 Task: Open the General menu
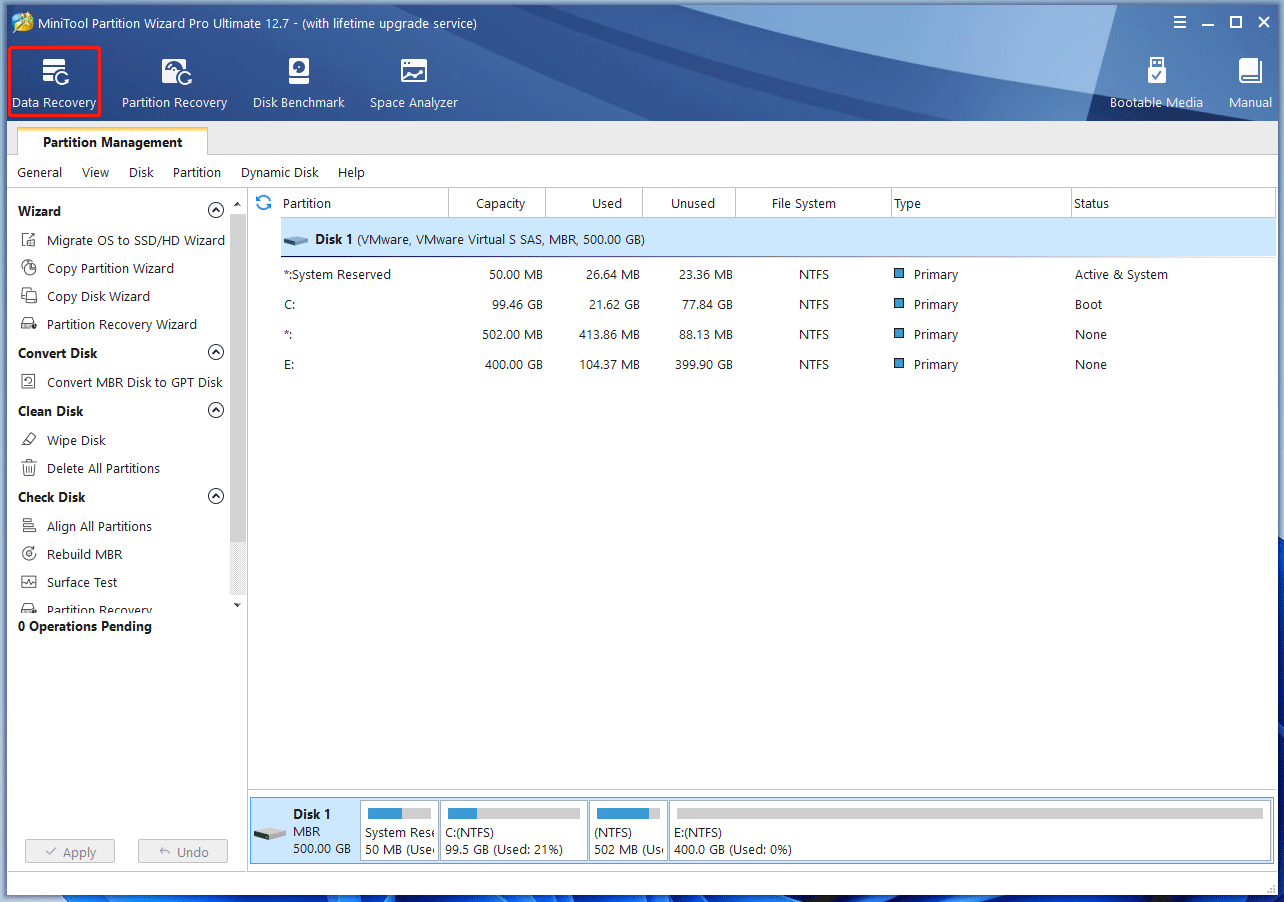40,172
